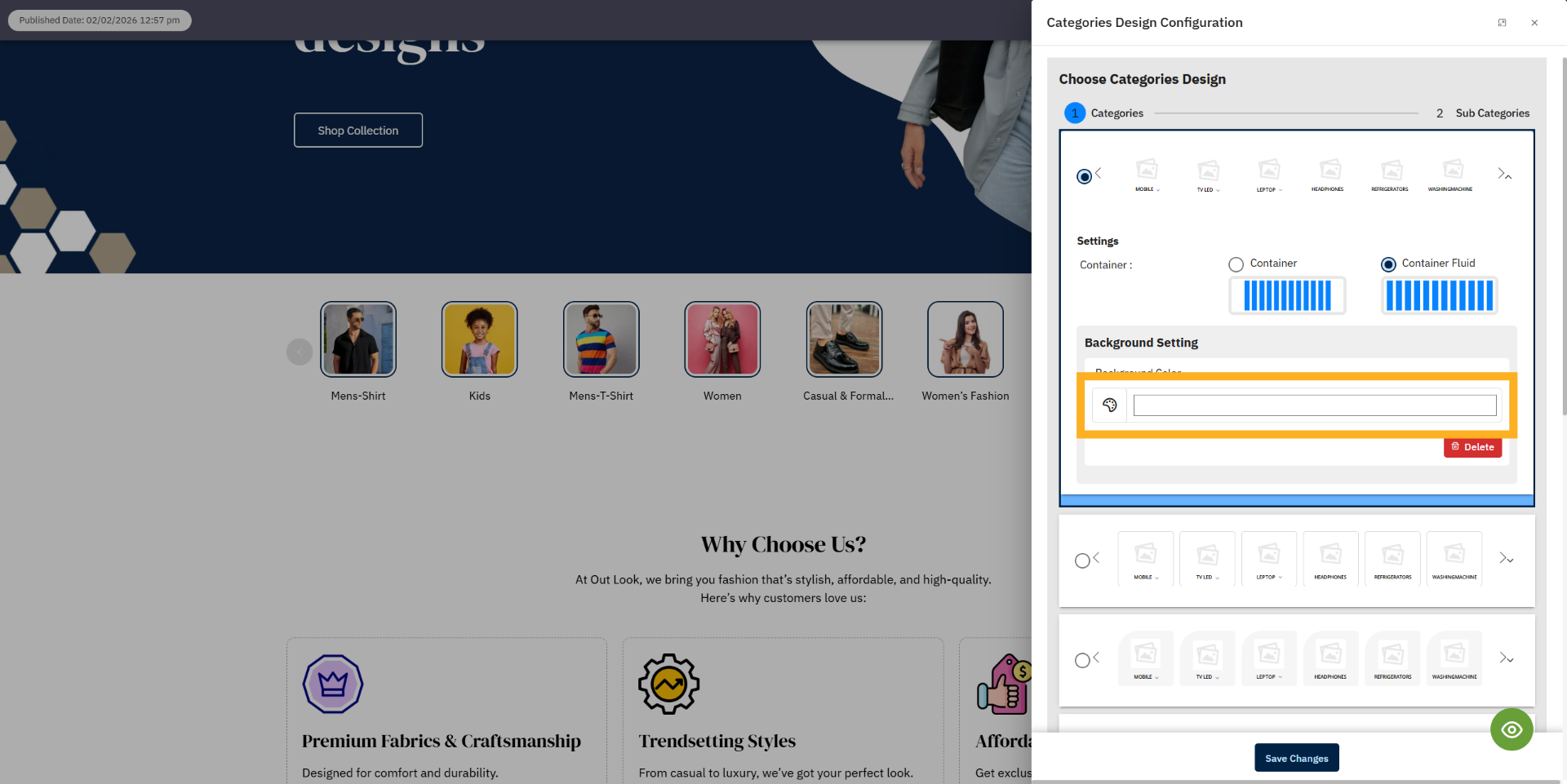Click the green preview eye icon
This screenshot has height=784, width=1567.
pyautogui.click(x=1512, y=729)
